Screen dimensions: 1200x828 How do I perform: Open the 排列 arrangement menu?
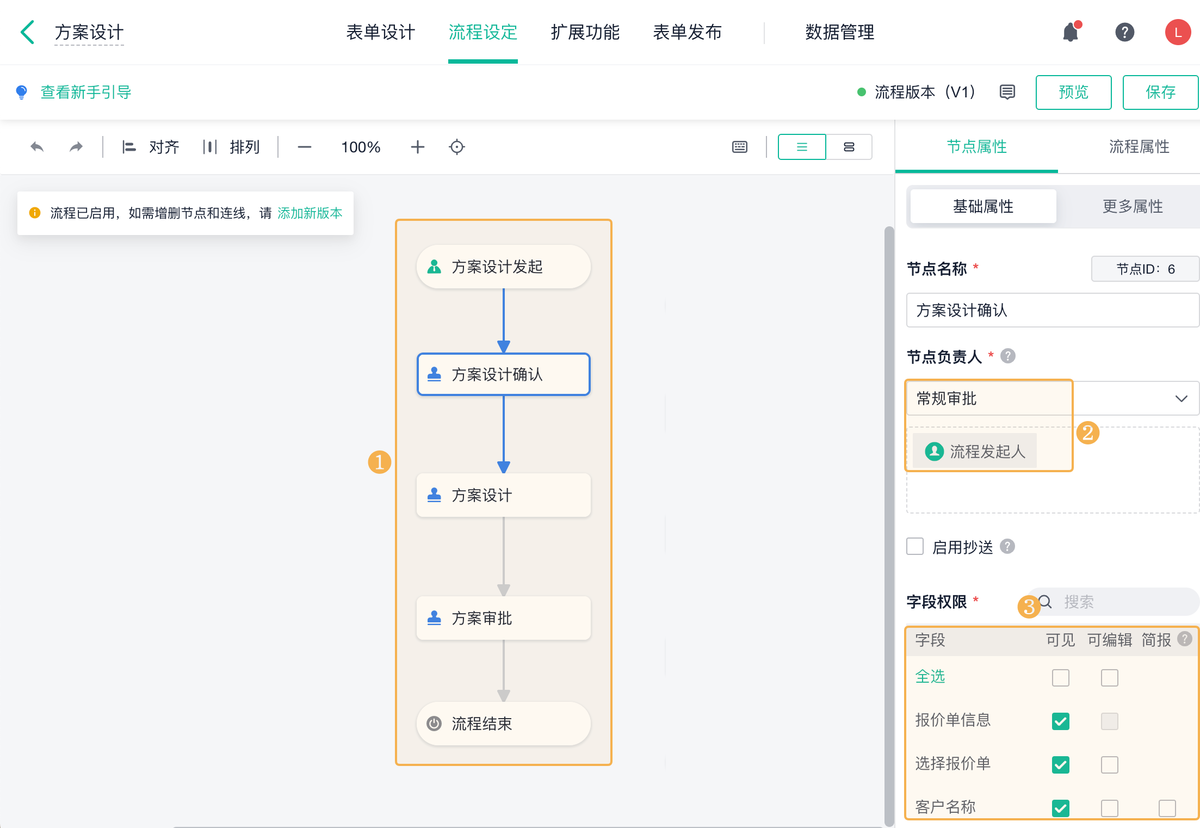coord(232,147)
